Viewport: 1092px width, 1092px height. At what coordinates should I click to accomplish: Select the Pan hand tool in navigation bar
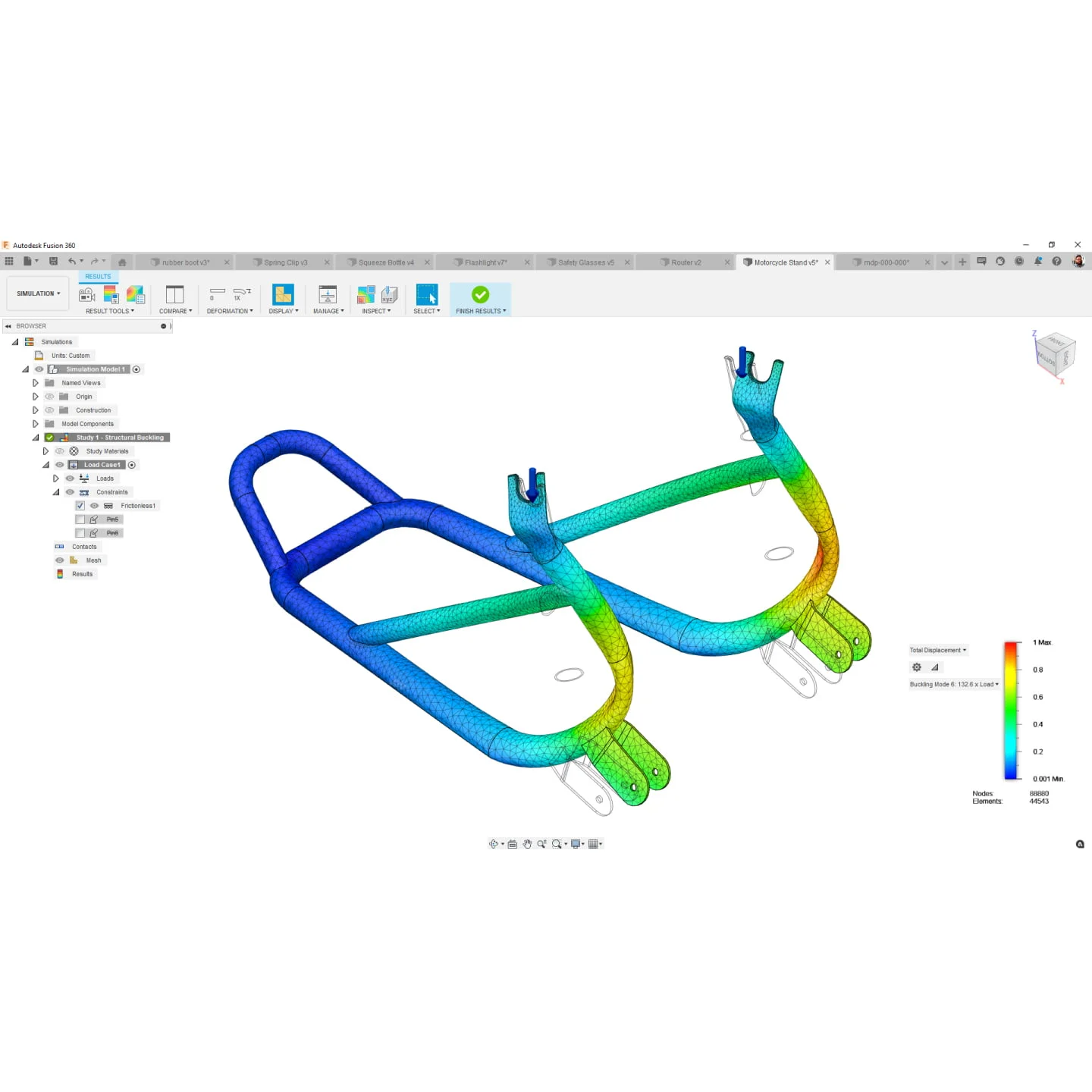[527, 844]
